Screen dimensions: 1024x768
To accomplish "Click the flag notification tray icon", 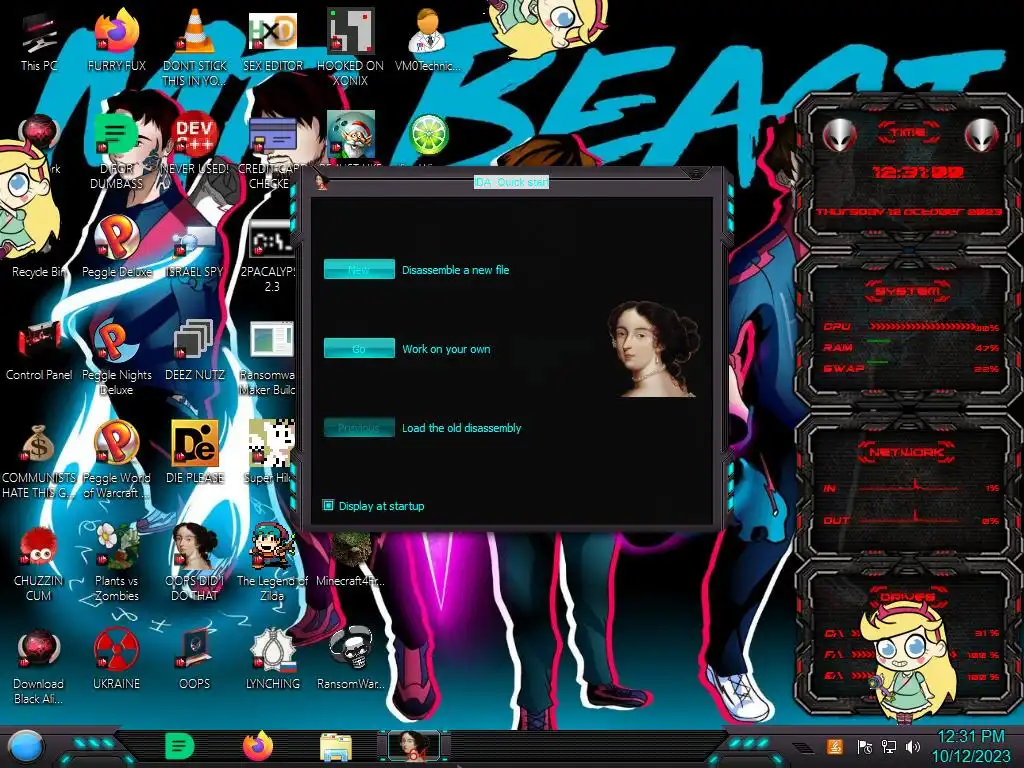I will pyautogui.click(x=865, y=746).
